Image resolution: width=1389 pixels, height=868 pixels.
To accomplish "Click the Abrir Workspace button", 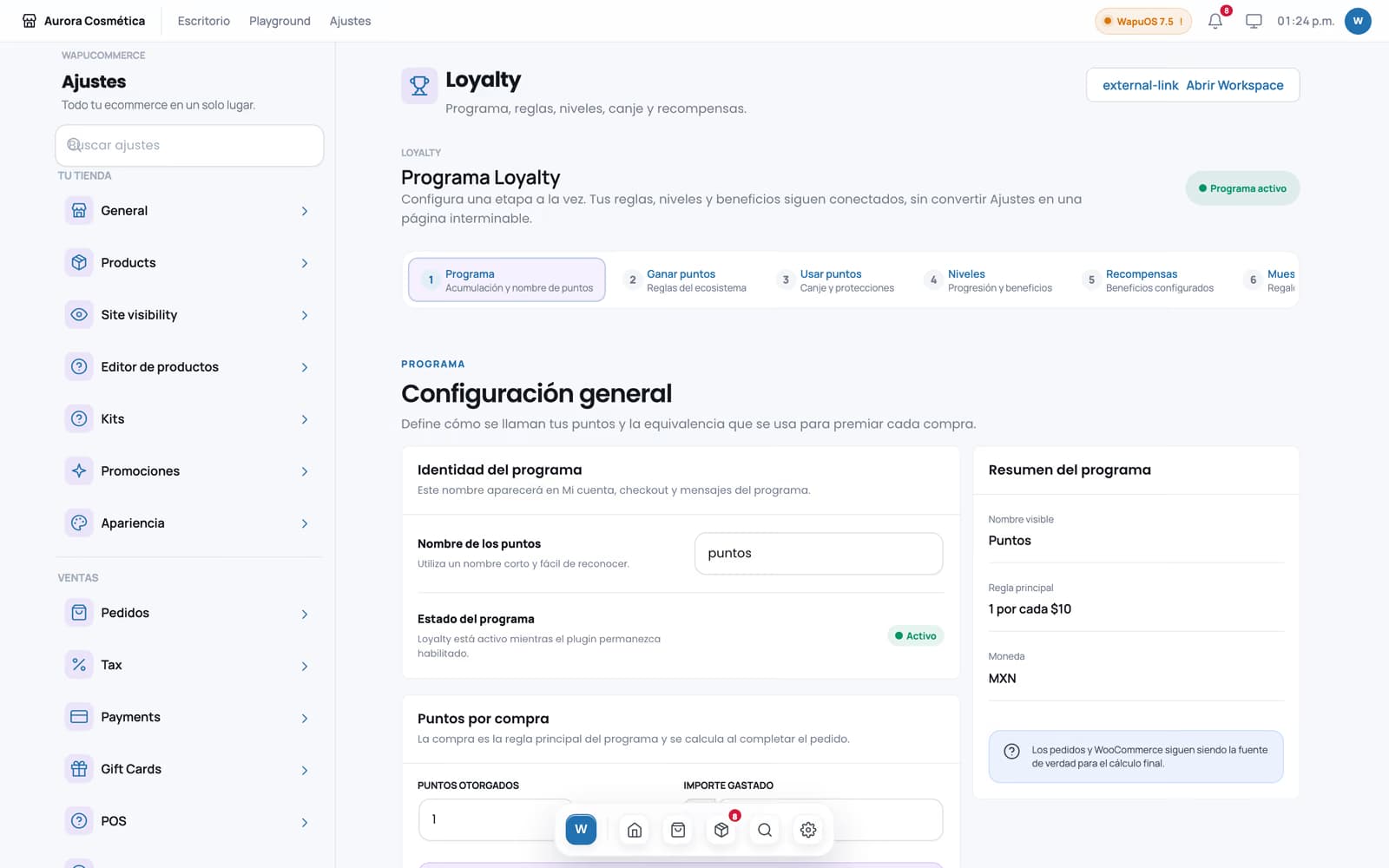I will click(1193, 85).
